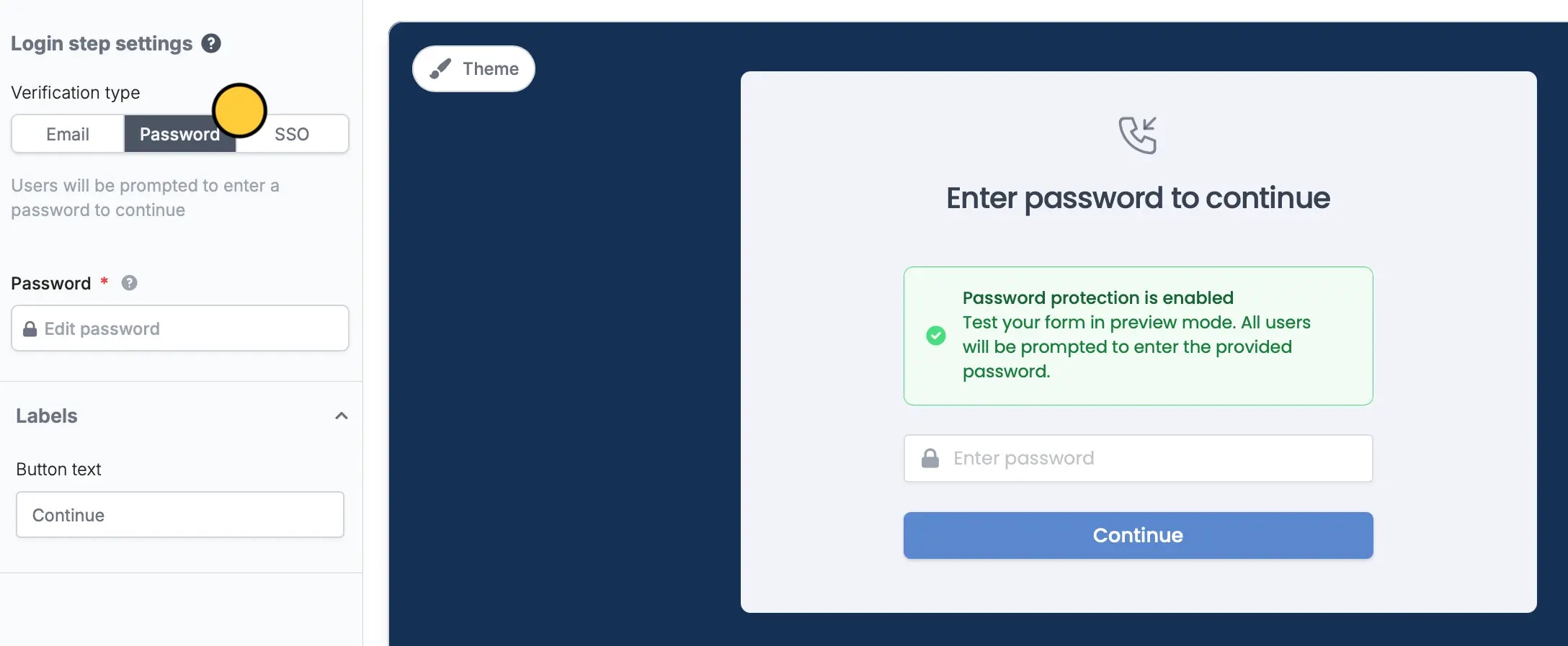Click the incoming call icon above the heading
Image resolution: width=1568 pixels, height=646 pixels.
1137,135
